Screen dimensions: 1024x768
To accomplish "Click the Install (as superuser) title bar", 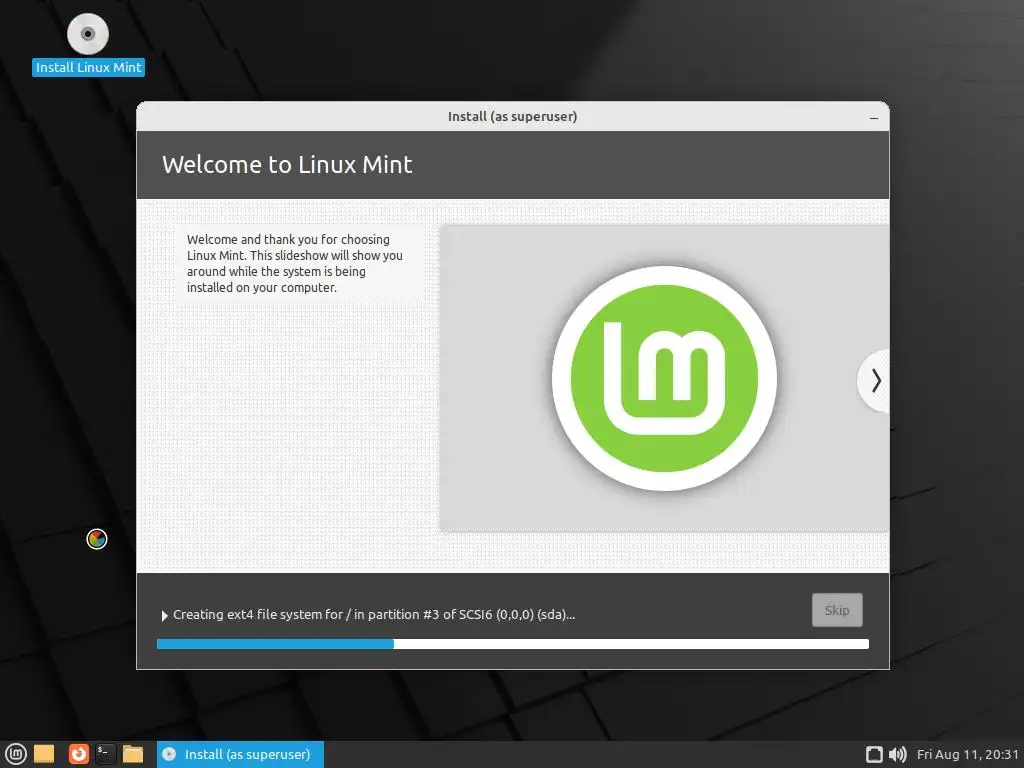I will pyautogui.click(x=512, y=116).
